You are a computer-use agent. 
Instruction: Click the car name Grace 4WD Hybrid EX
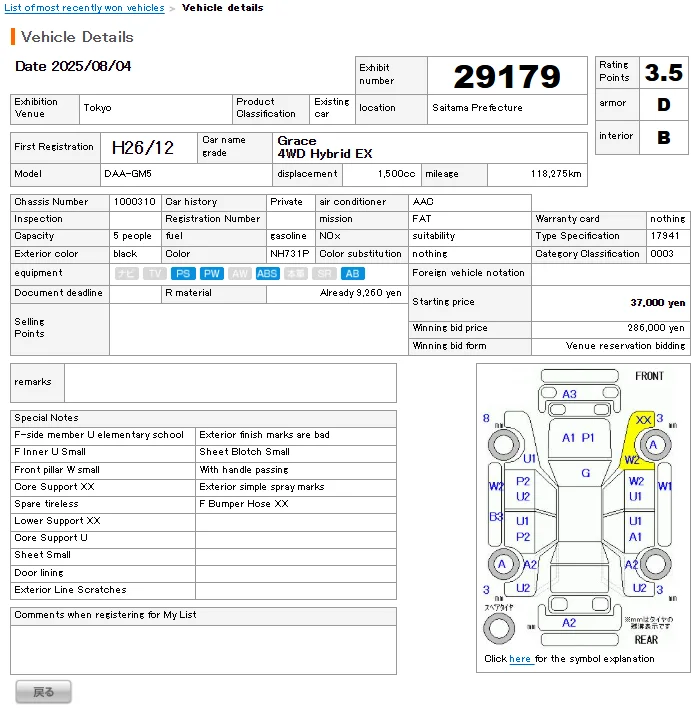point(326,147)
